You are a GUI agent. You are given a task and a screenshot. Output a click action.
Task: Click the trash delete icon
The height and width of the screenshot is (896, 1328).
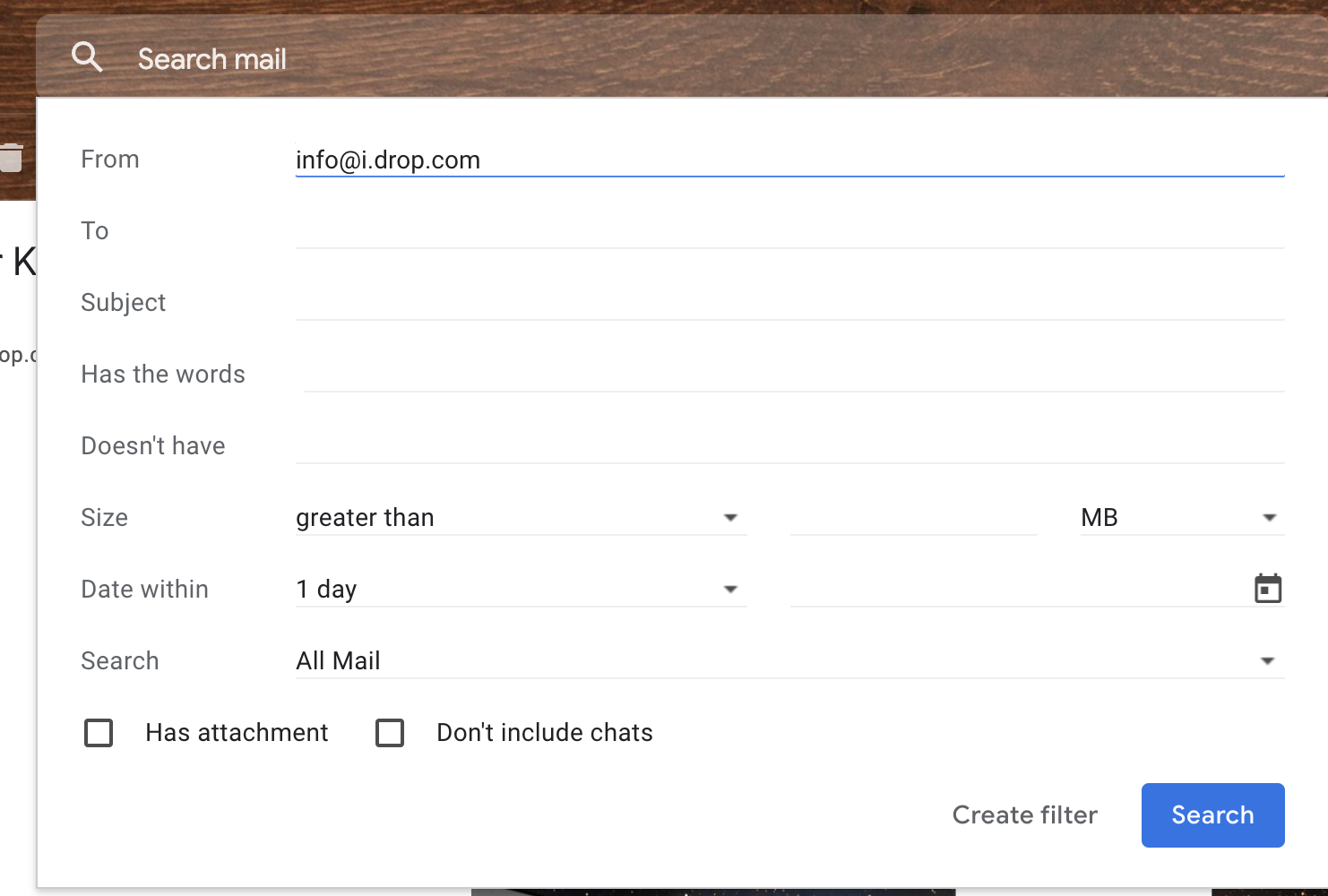(11, 157)
